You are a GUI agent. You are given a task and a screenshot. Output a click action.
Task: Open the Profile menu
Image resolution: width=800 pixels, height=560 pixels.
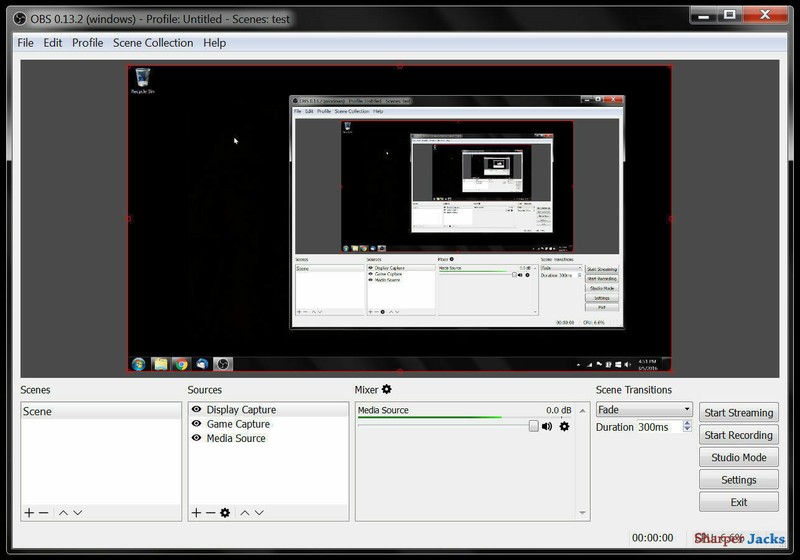(x=87, y=43)
